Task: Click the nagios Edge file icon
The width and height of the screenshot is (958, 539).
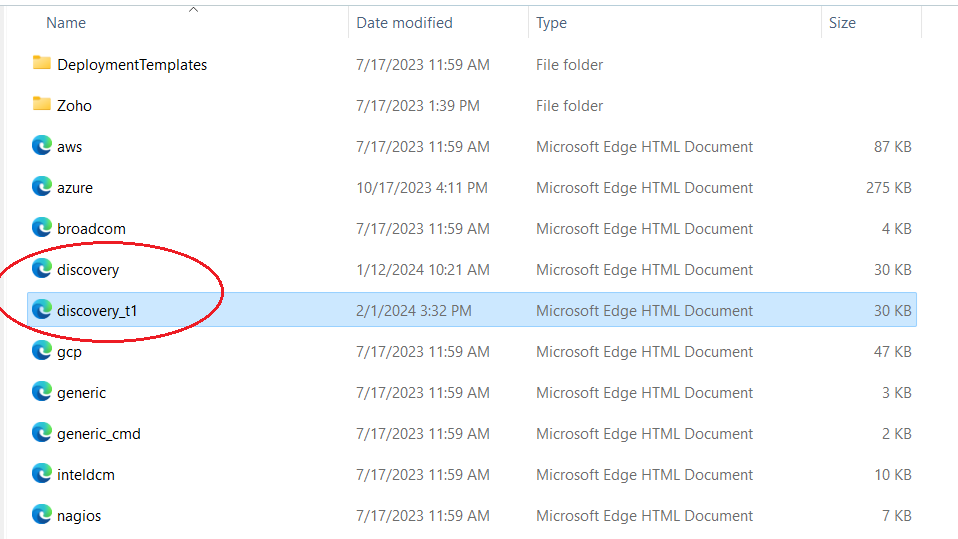Action: pos(41,515)
